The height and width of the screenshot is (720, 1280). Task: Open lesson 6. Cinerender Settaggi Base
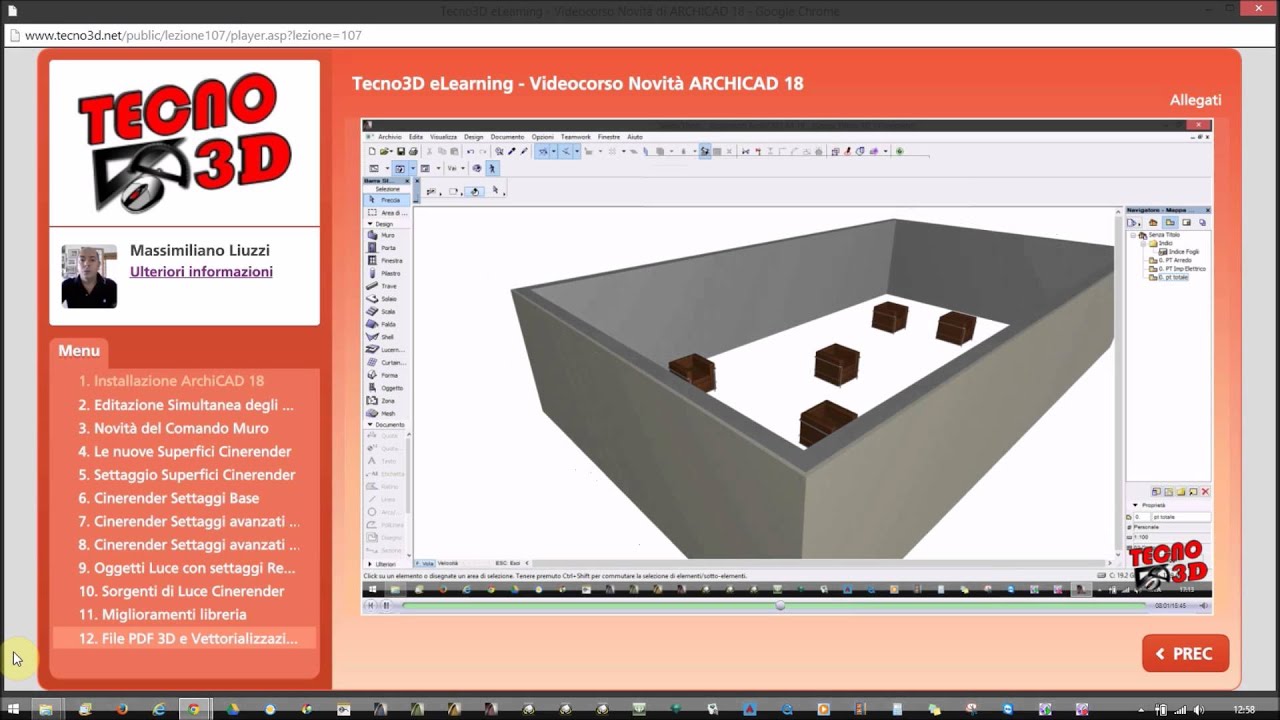tap(168, 498)
